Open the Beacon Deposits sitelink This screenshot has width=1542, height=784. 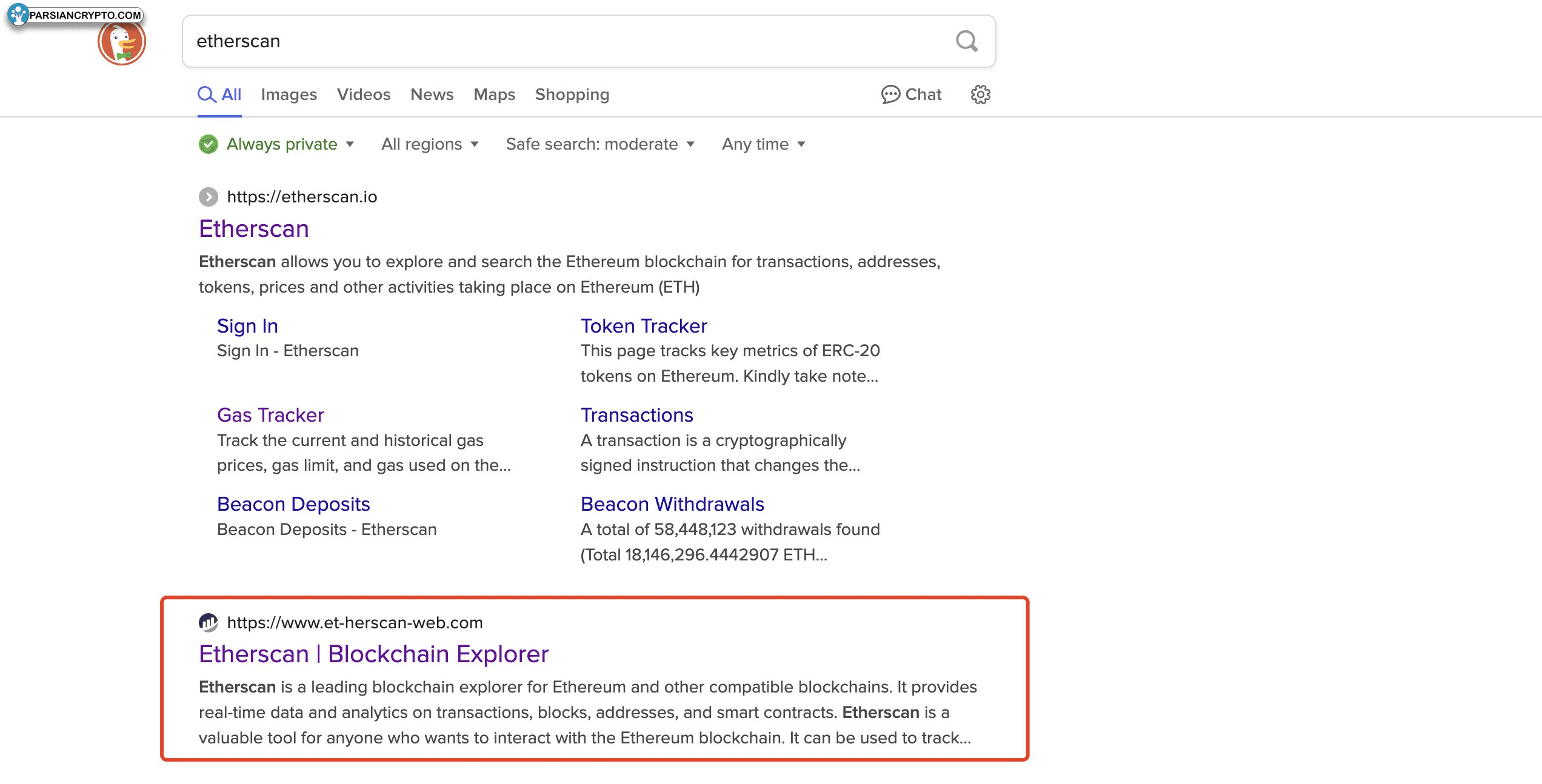pos(293,504)
